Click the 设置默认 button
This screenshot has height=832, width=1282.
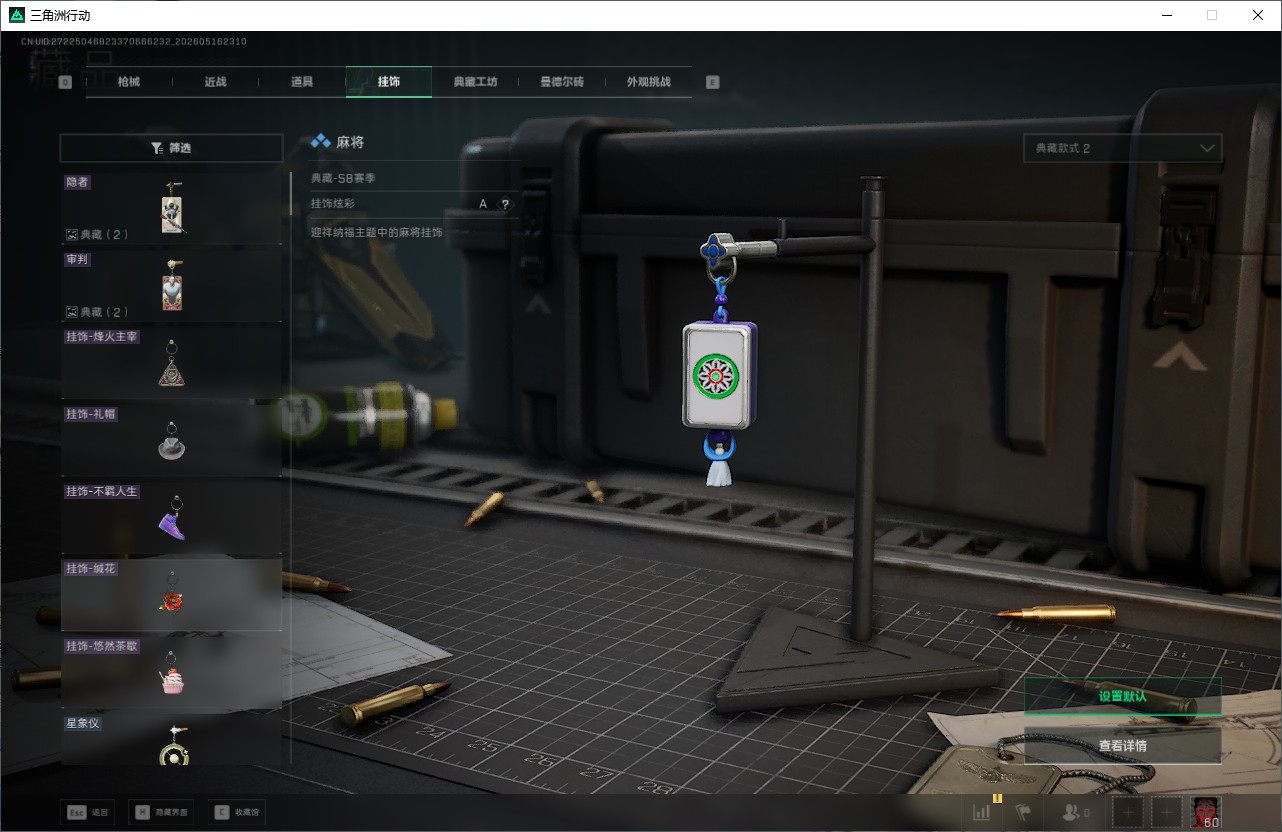pyautogui.click(x=1122, y=696)
